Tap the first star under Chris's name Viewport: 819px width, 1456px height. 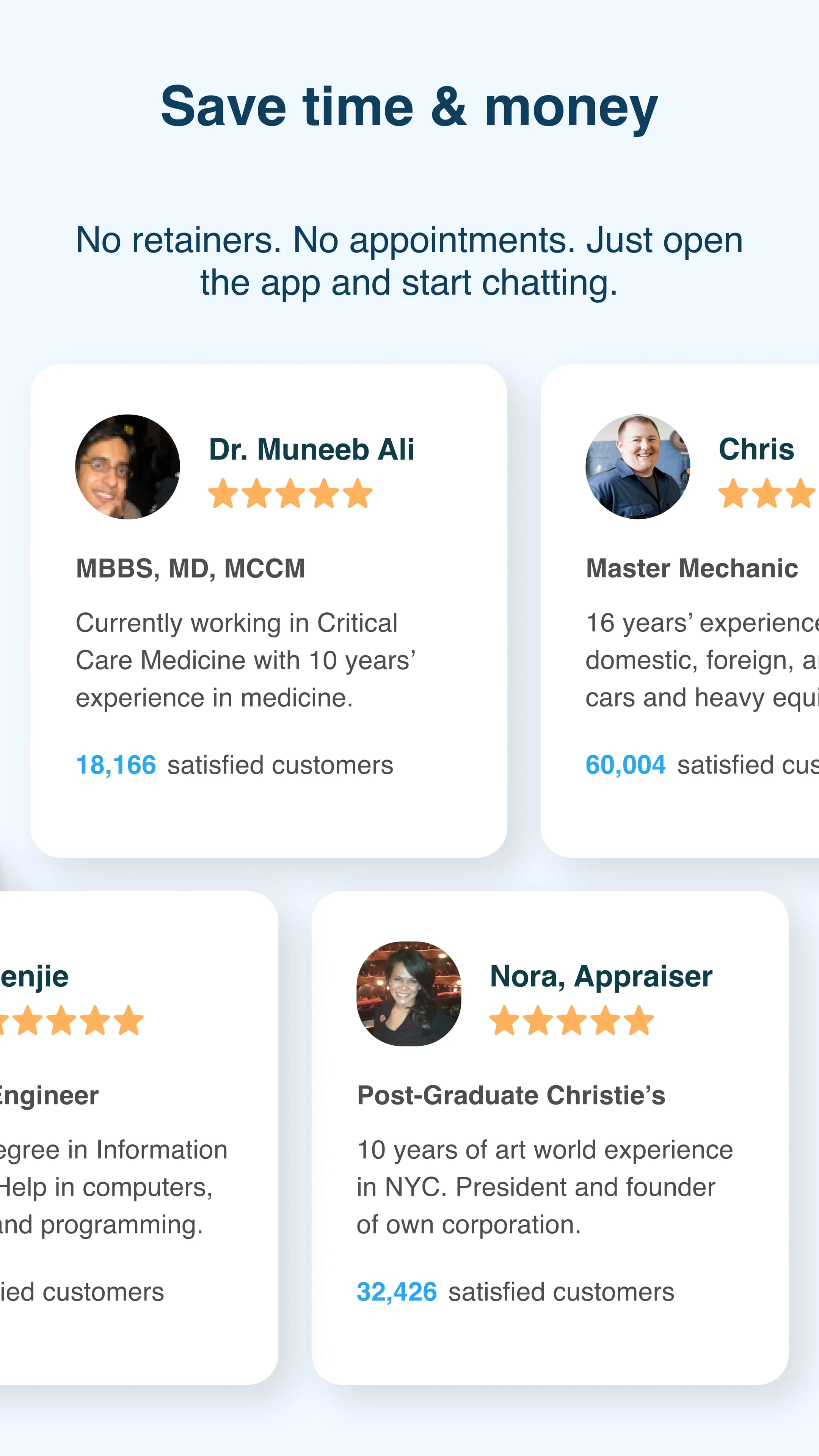733,493
